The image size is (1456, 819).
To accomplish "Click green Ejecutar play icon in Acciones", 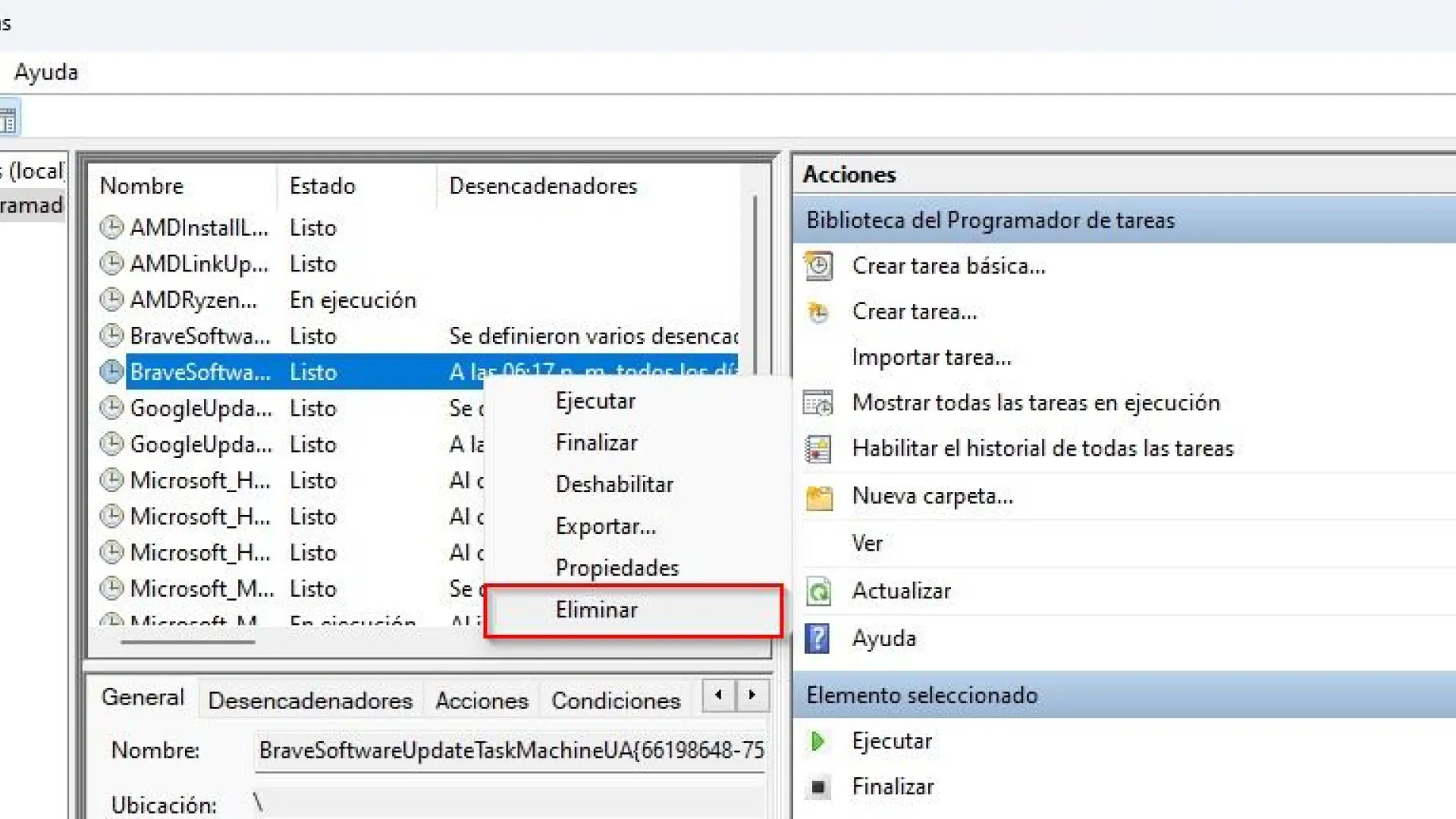I will click(x=817, y=741).
